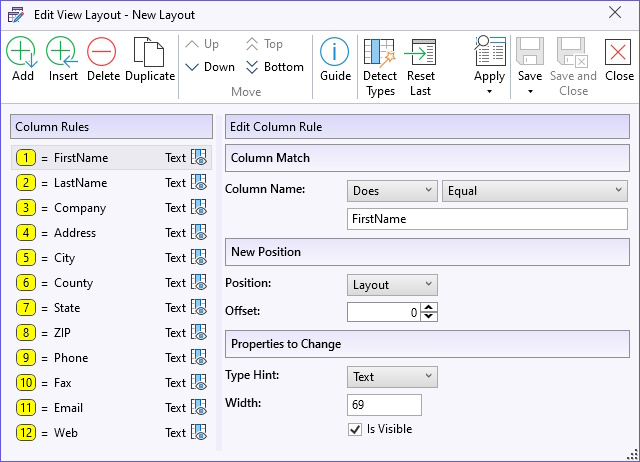Open the Save dropdown arrow
The height and width of the screenshot is (462, 640).
pos(530,91)
